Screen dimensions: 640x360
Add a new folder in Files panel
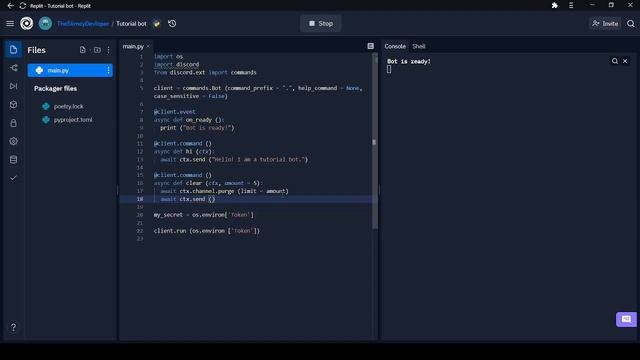tap(97, 50)
